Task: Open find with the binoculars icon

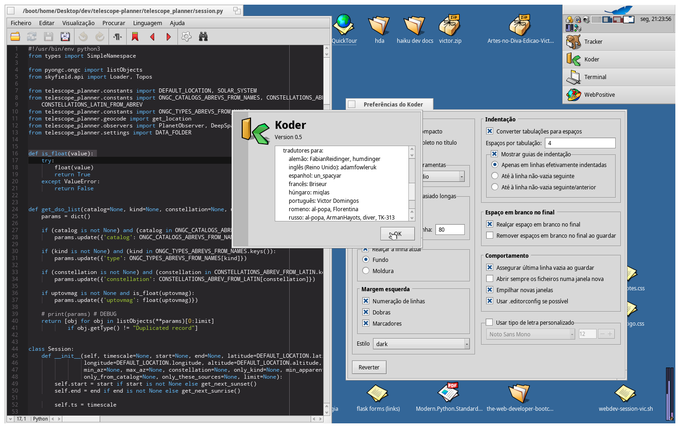Action: point(203,36)
